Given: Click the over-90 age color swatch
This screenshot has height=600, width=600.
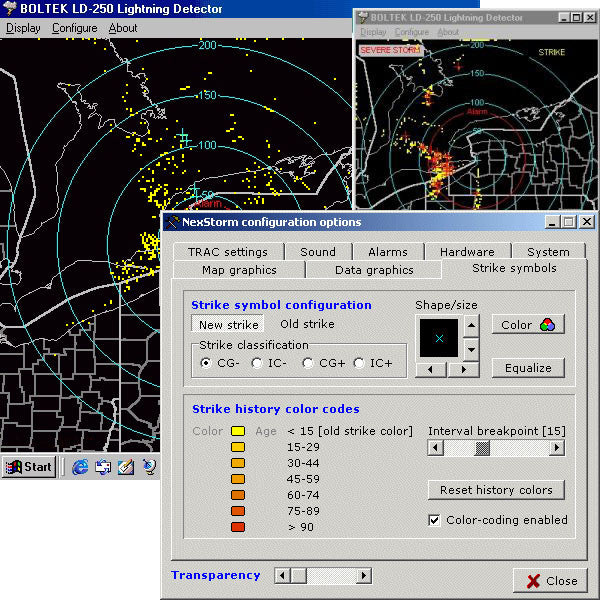Looking at the screenshot, I should click(238, 527).
